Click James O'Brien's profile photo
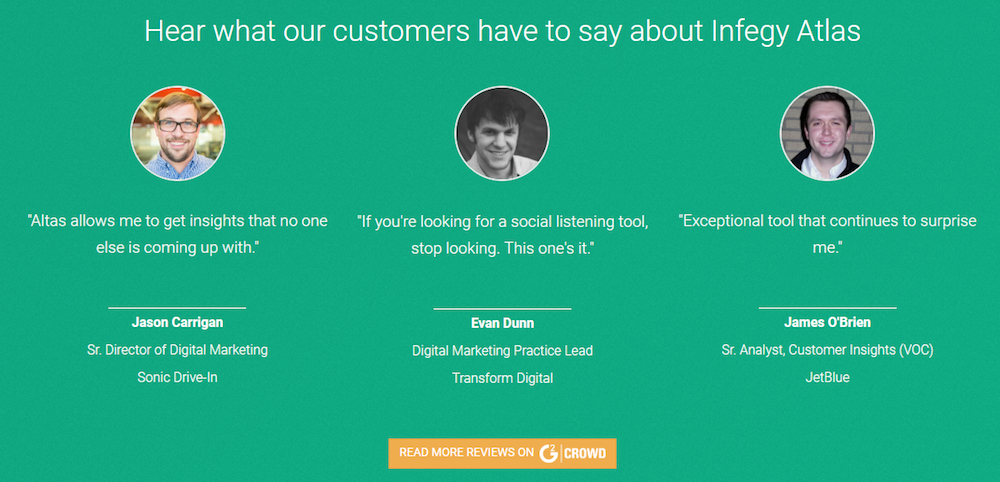1000x482 pixels. tap(827, 133)
